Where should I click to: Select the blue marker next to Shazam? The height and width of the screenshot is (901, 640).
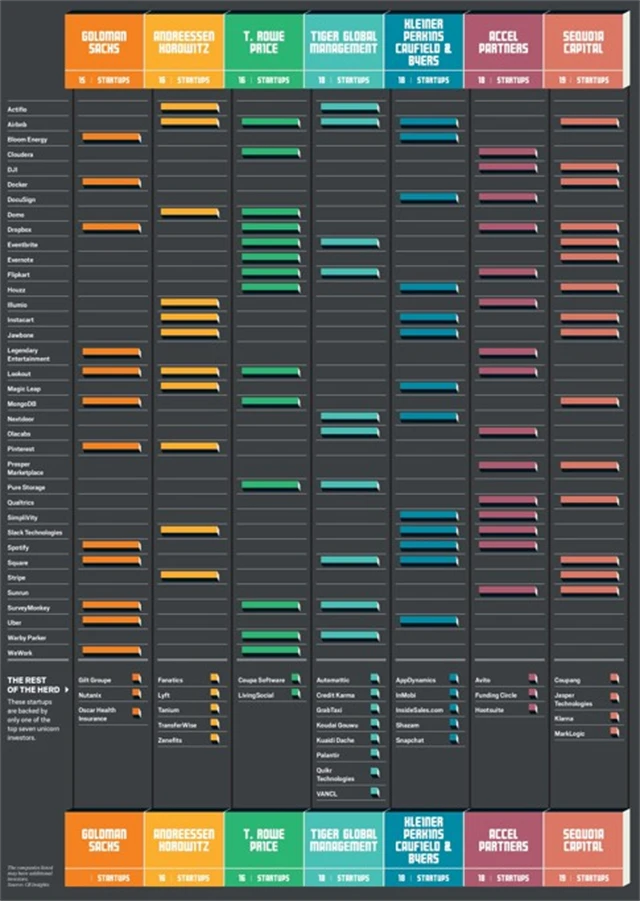tap(453, 725)
